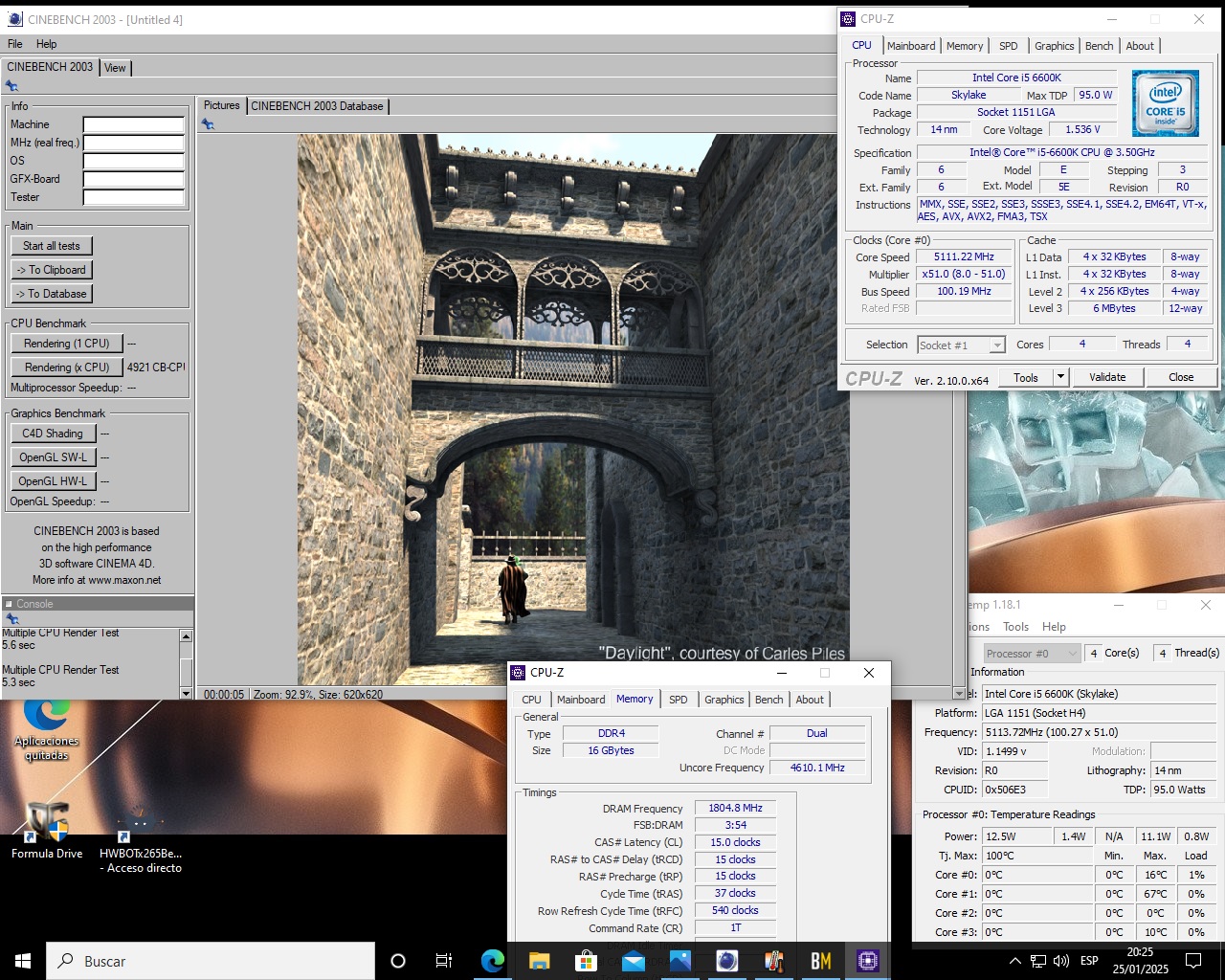Click the MHz (real freq.) input field

point(133,143)
